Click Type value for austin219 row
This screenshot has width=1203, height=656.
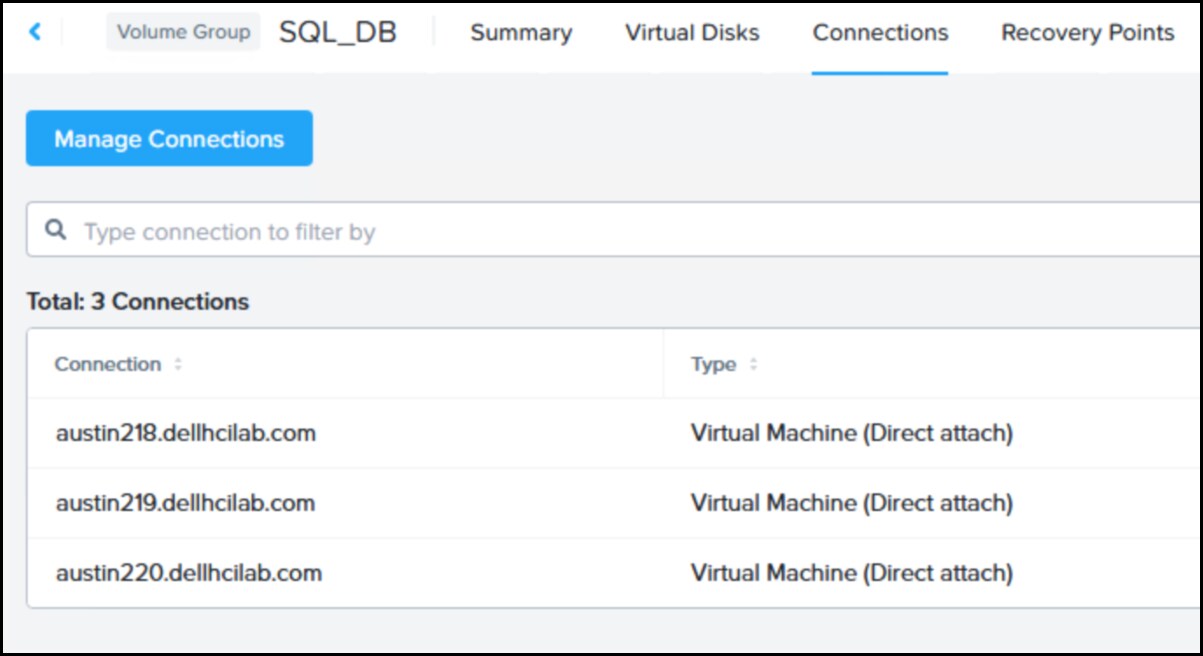click(852, 503)
